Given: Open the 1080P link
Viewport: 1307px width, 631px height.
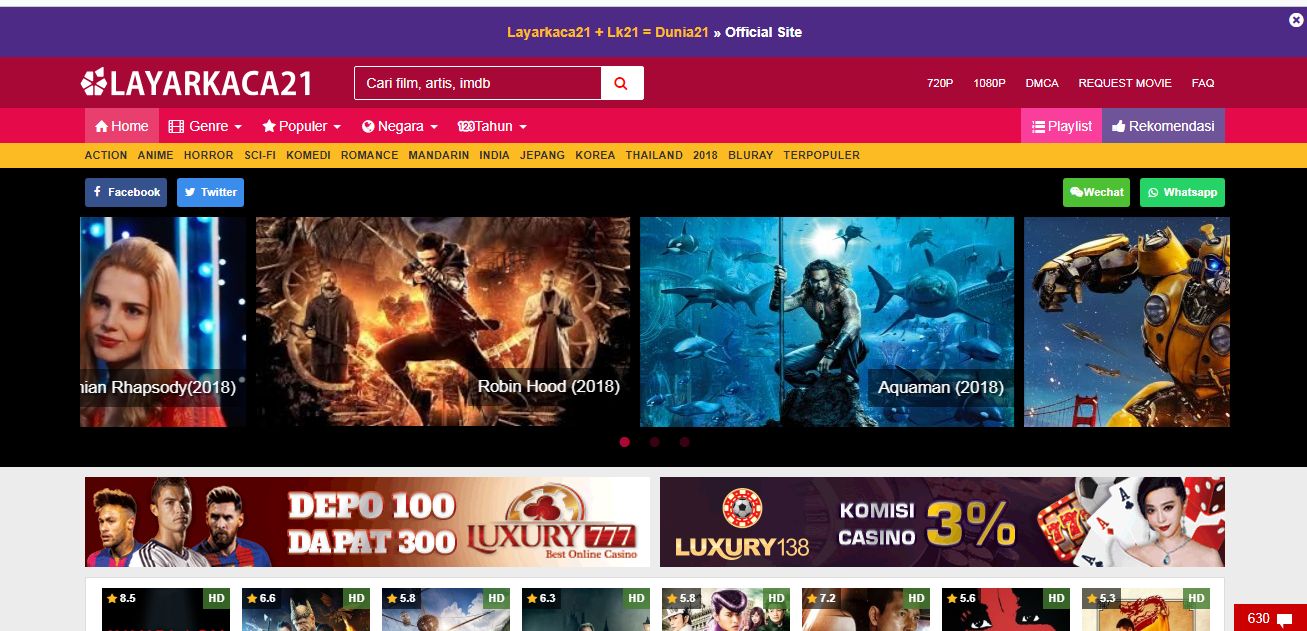Looking at the screenshot, I should [x=989, y=83].
